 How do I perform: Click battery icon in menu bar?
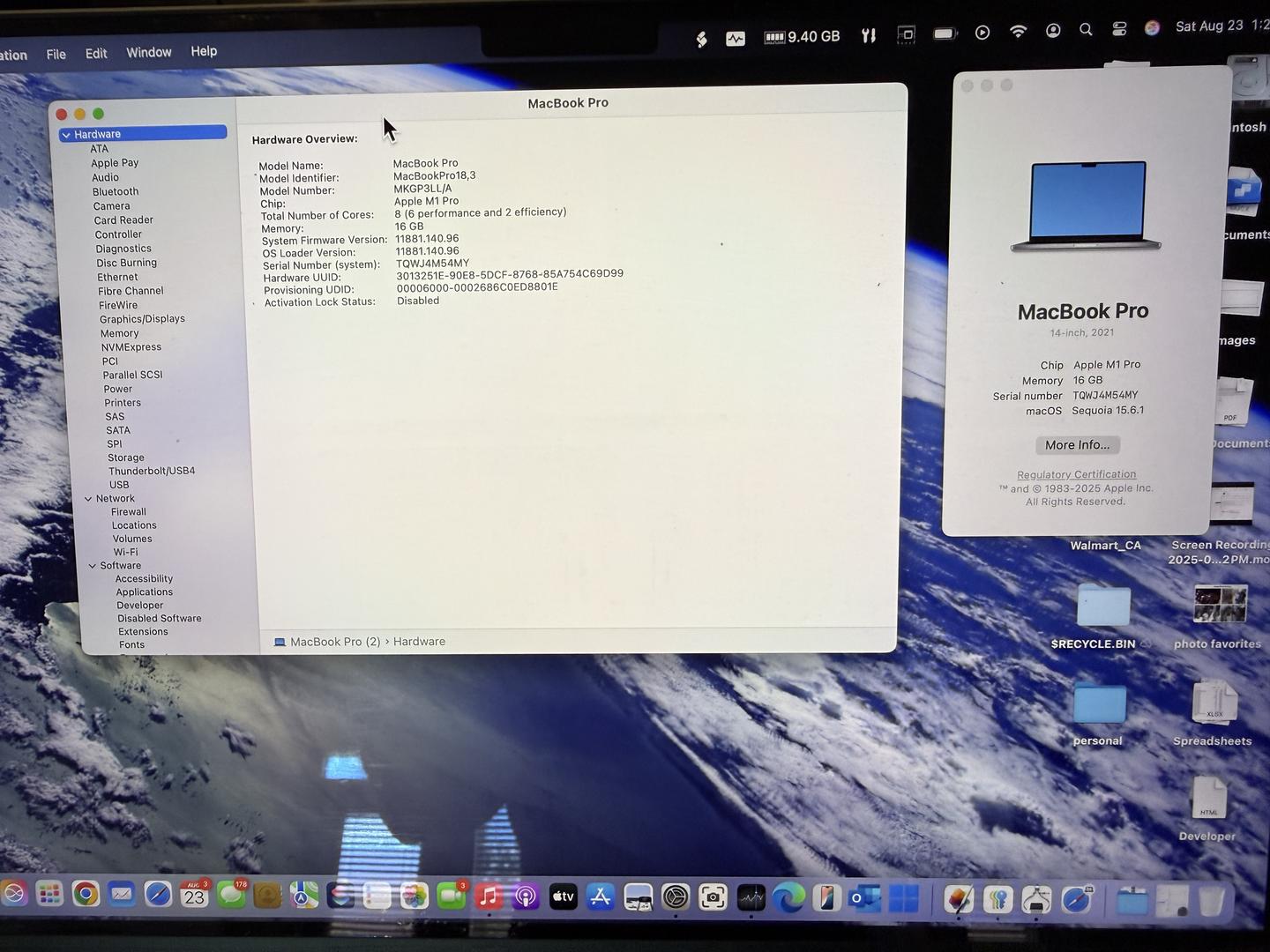point(945,33)
